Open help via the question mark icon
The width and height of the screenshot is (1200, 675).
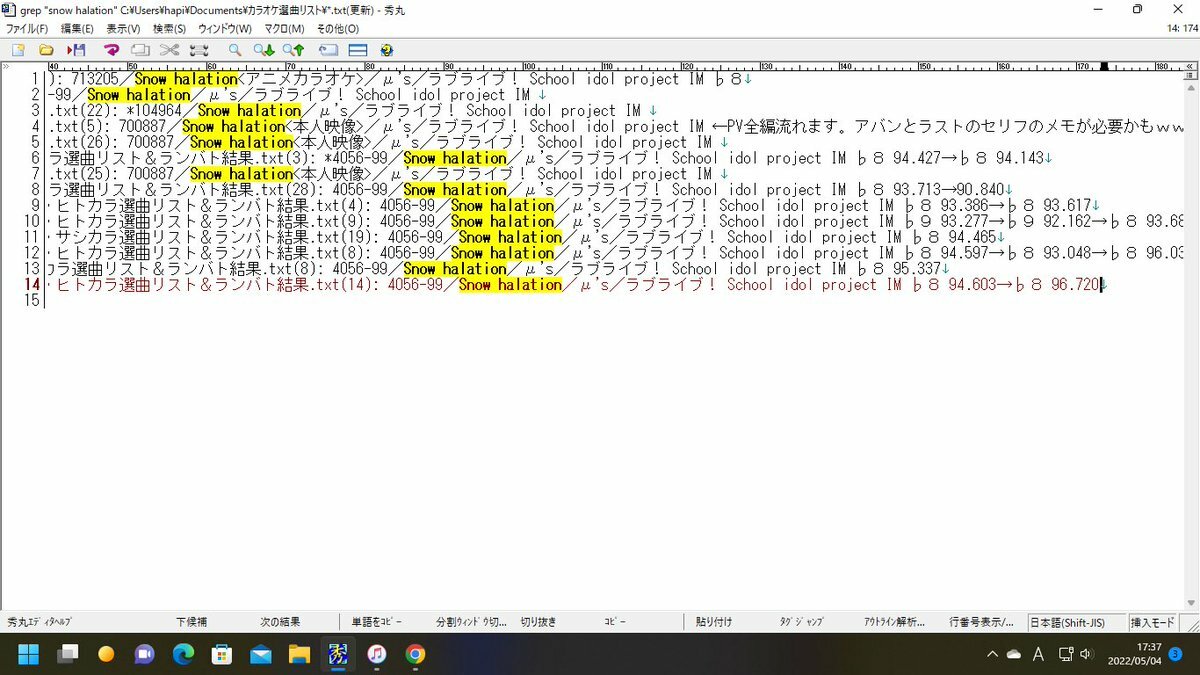(x=386, y=49)
